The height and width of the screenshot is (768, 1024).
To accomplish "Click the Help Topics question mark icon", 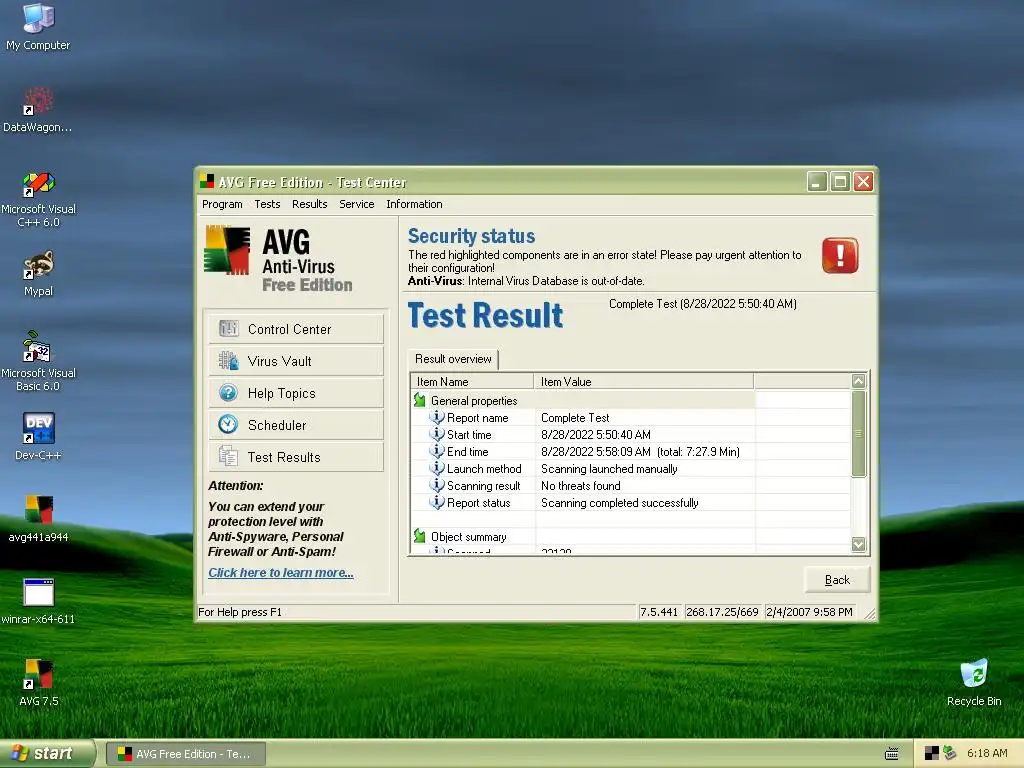I will [x=229, y=392].
